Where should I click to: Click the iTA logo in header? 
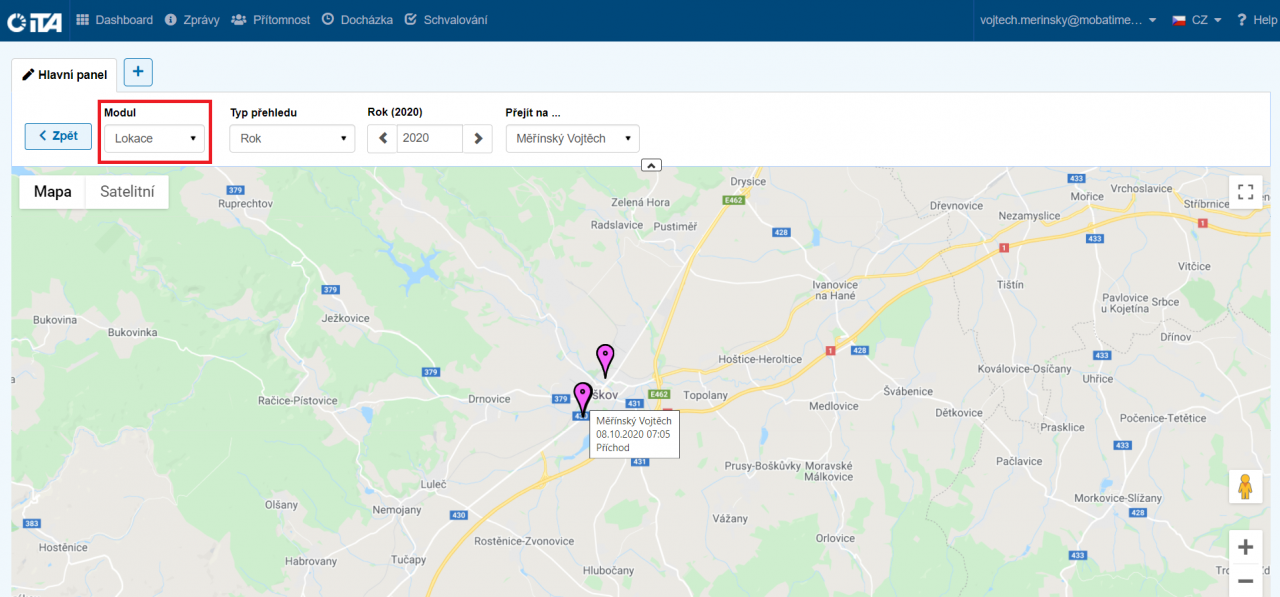34,20
